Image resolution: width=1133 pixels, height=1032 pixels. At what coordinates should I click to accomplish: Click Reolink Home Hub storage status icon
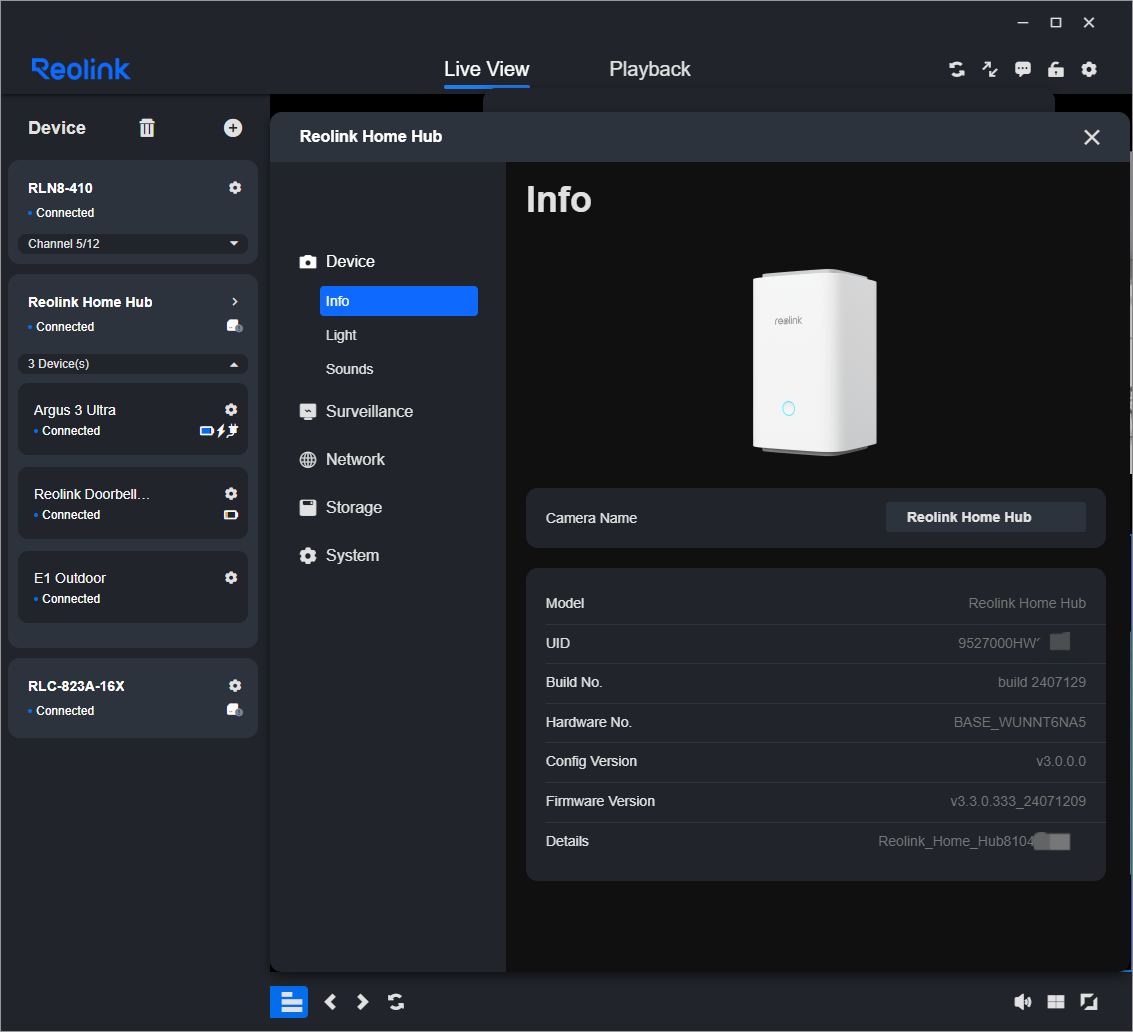(234, 326)
